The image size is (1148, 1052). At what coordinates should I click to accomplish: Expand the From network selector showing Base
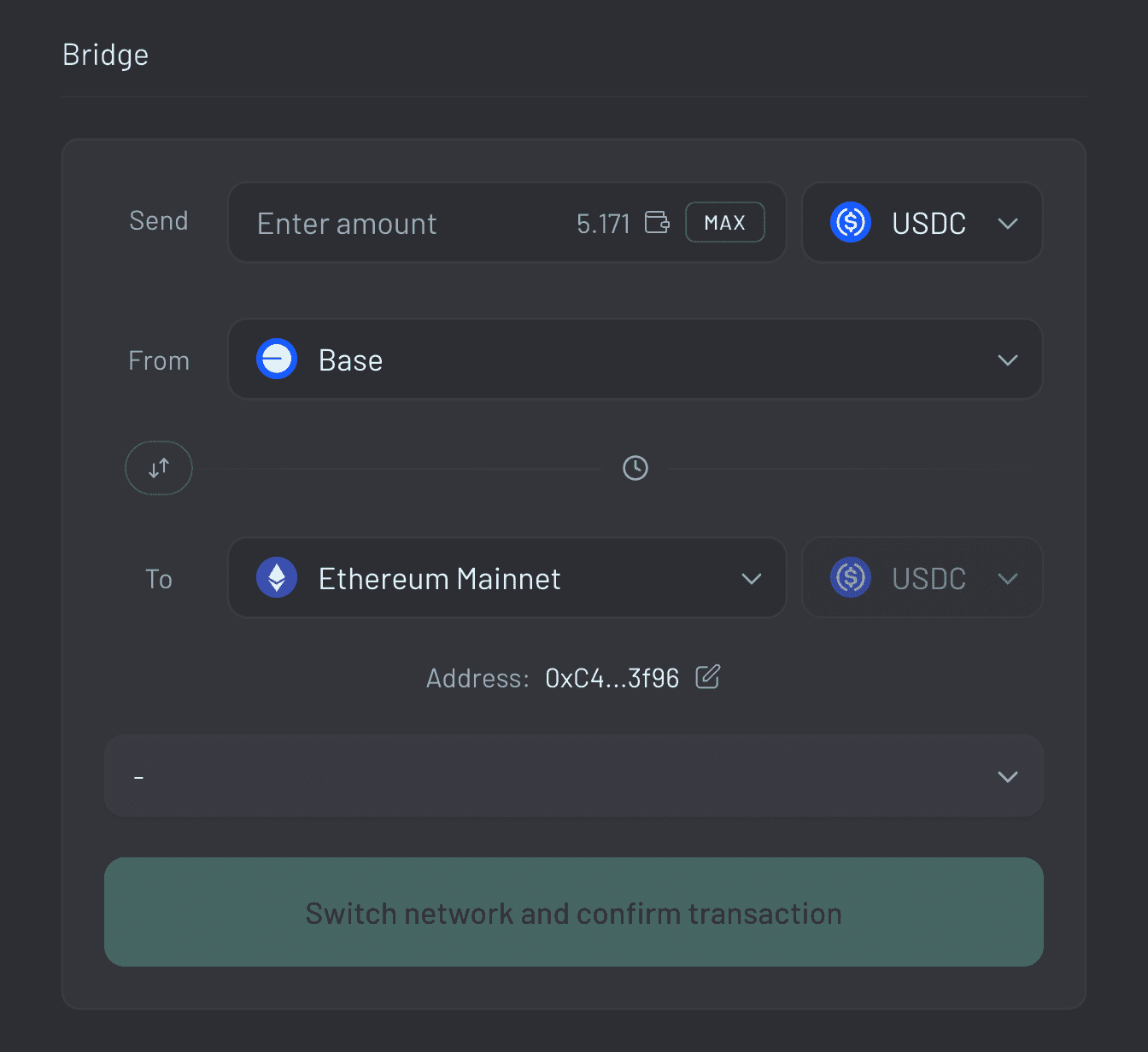[1008, 359]
